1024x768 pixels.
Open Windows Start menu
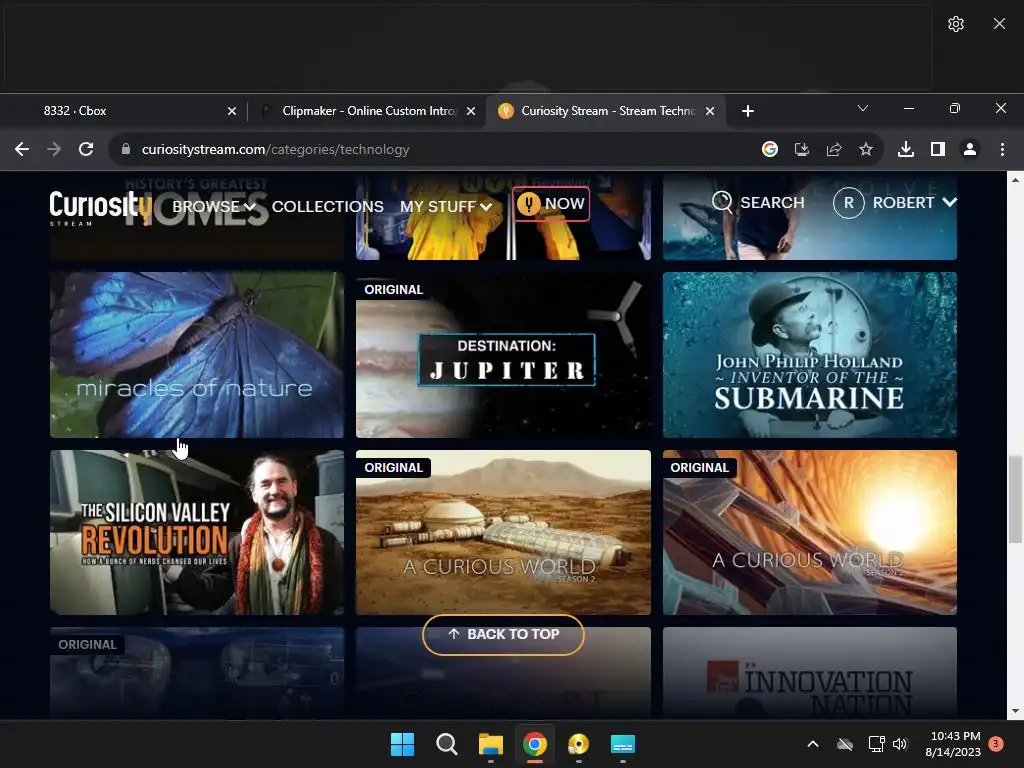(x=402, y=744)
